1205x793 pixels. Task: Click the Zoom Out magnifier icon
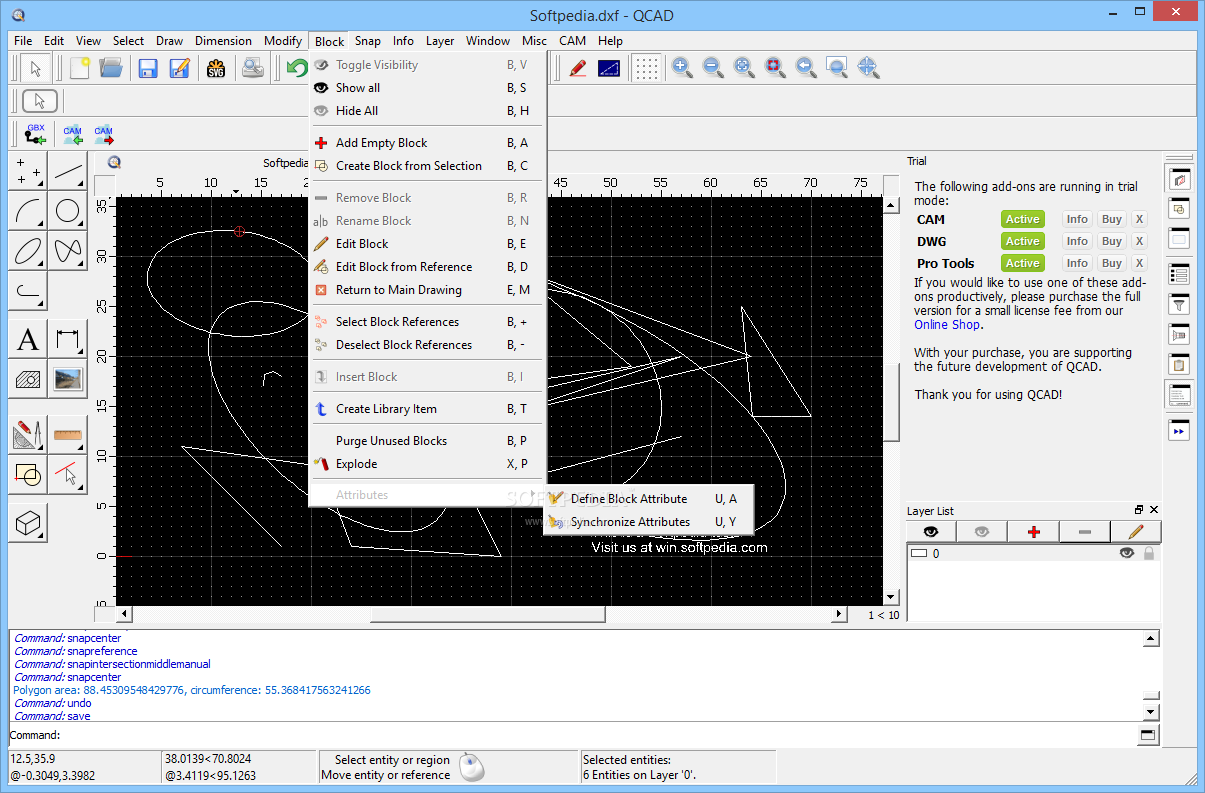point(713,68)
